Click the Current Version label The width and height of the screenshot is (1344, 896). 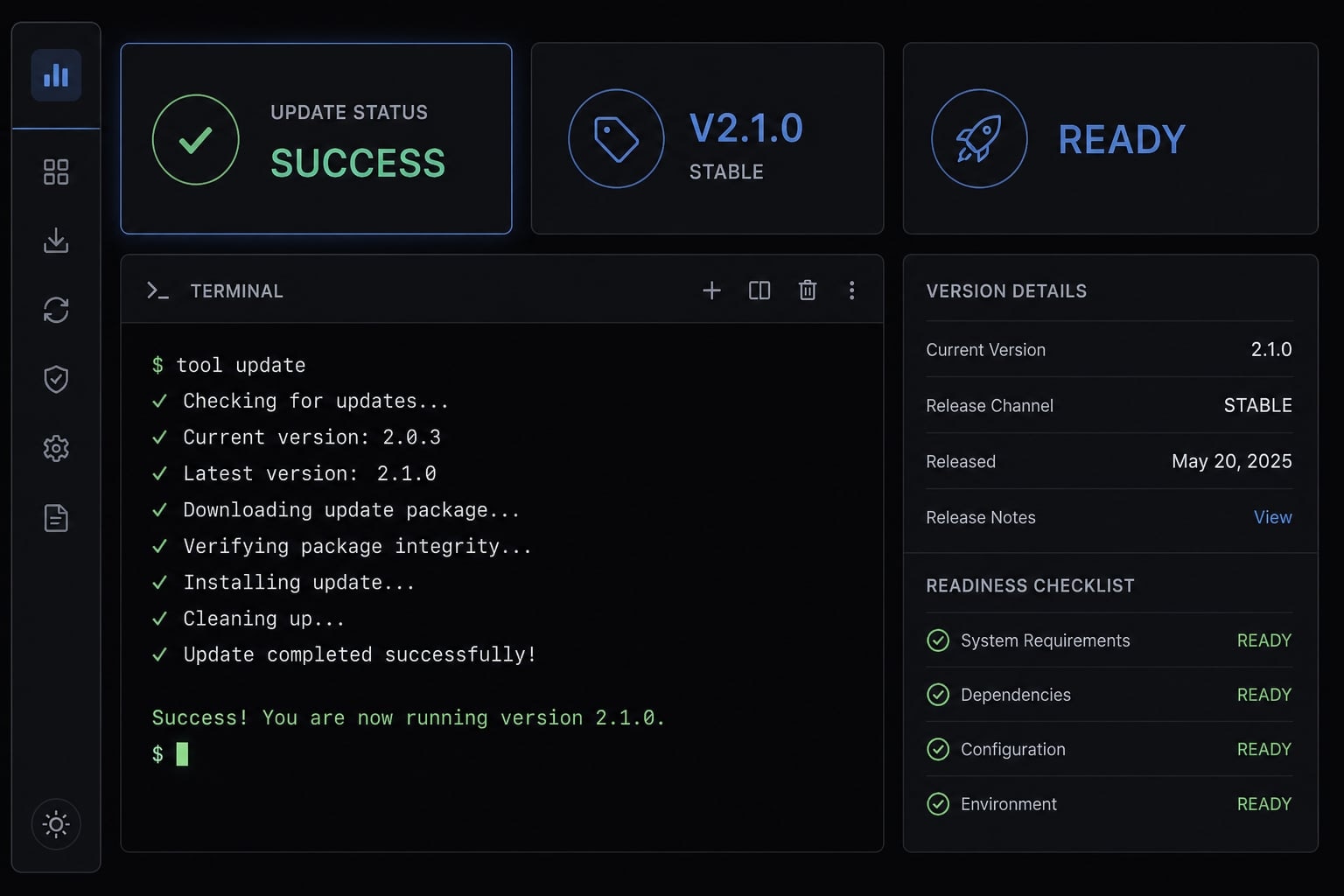(986, 349)
